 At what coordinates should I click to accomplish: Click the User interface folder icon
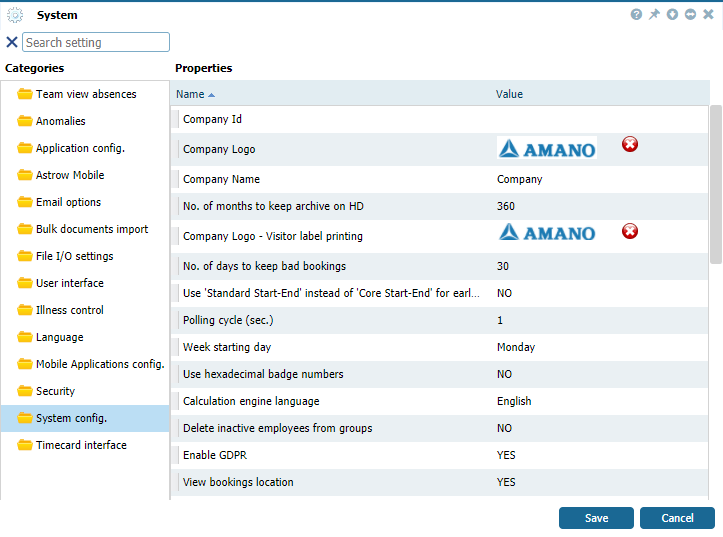click(x=24, y=283)
